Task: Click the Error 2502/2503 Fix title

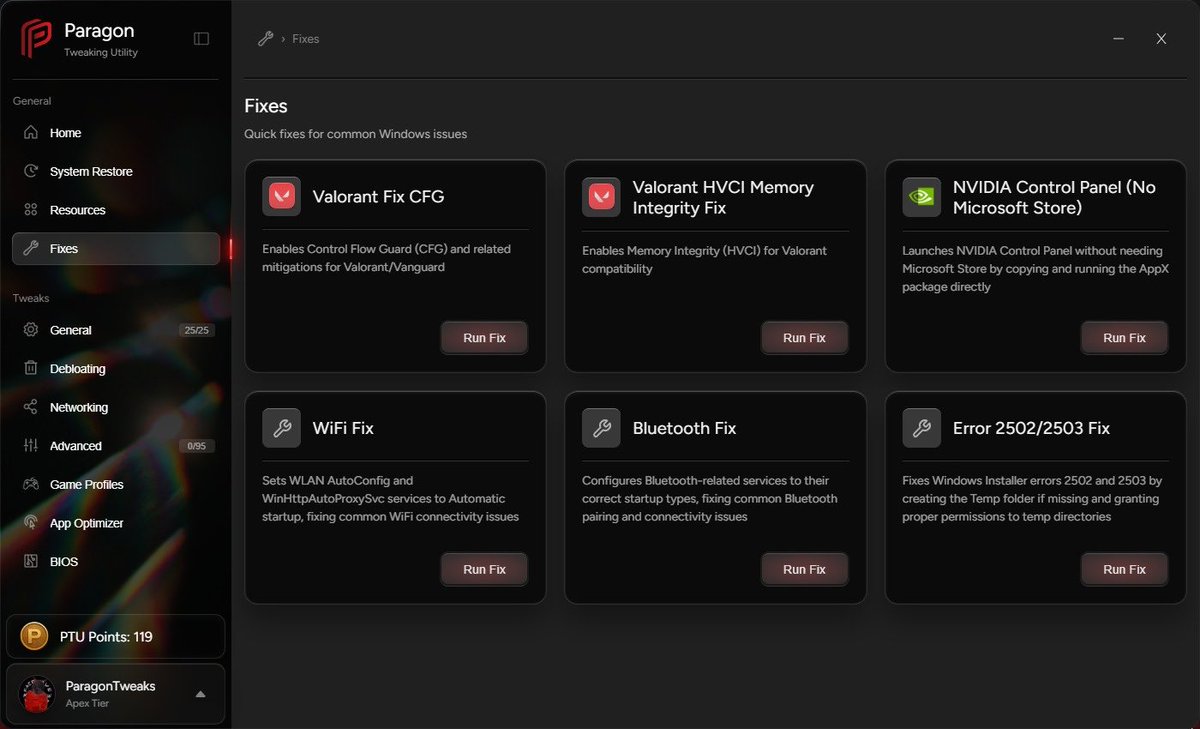Action: coord(1031,428)
